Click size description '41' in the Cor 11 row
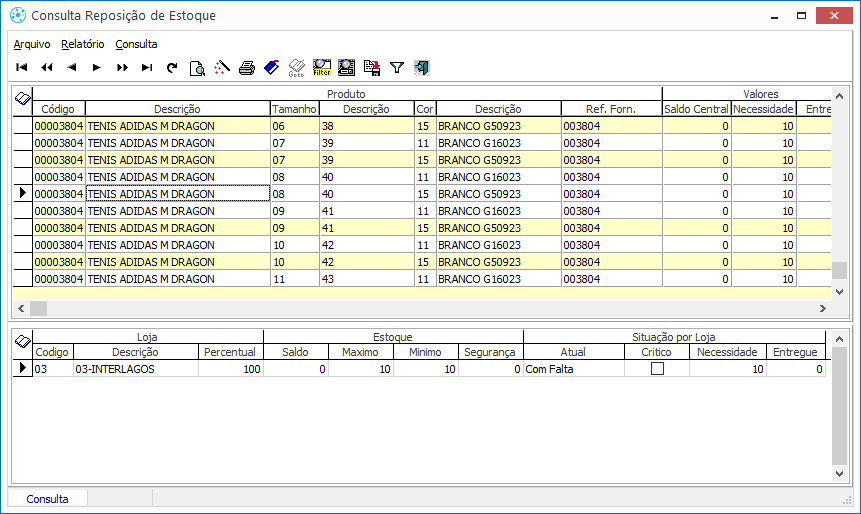Screen dimensions: 861x514 (366, 211)
